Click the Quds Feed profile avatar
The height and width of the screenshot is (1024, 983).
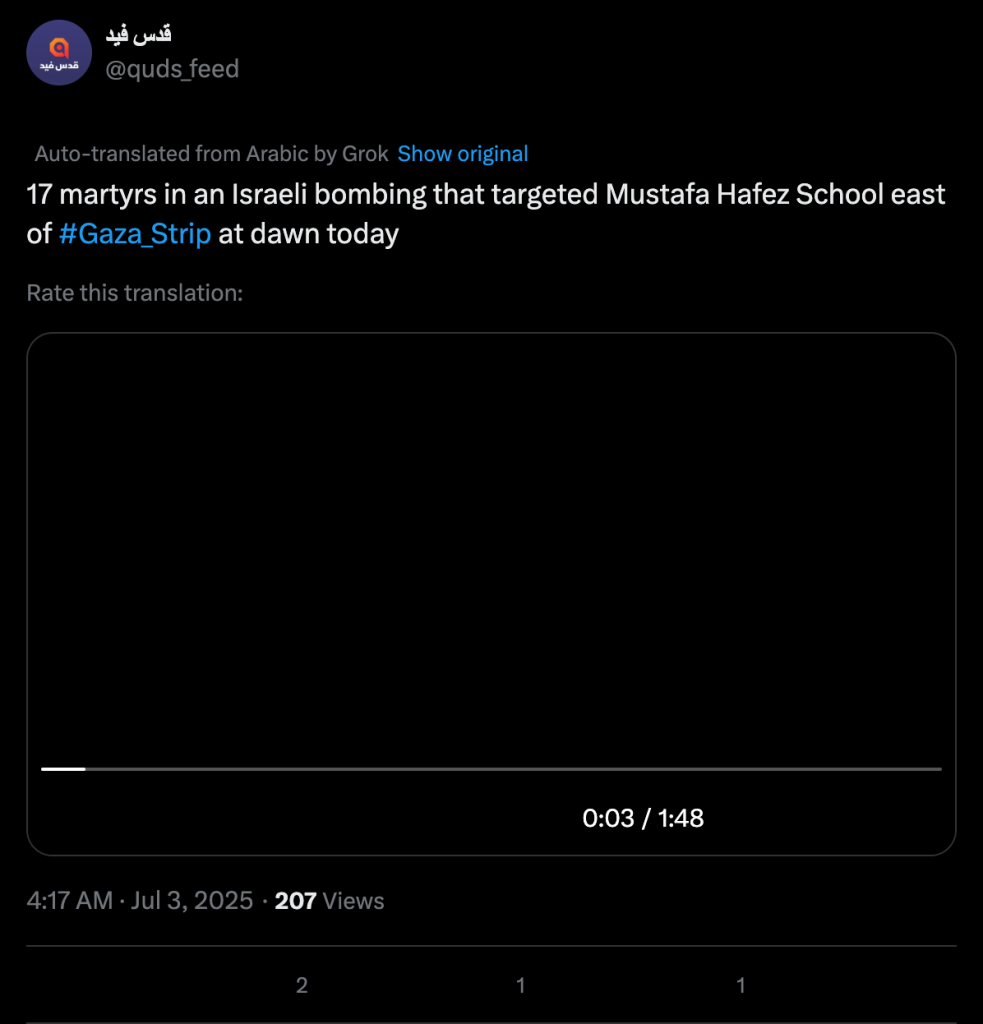[x=59, y=52]
